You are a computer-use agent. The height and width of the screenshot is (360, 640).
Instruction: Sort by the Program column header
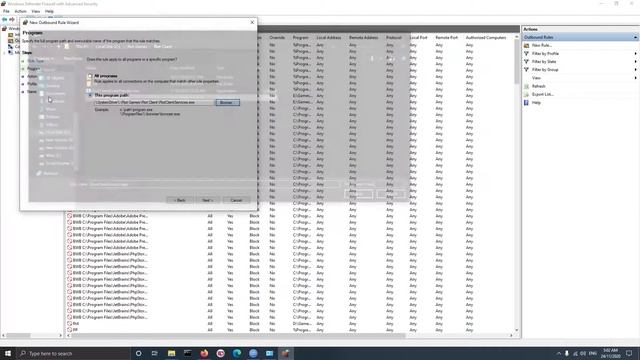click(x=300, y=38)
